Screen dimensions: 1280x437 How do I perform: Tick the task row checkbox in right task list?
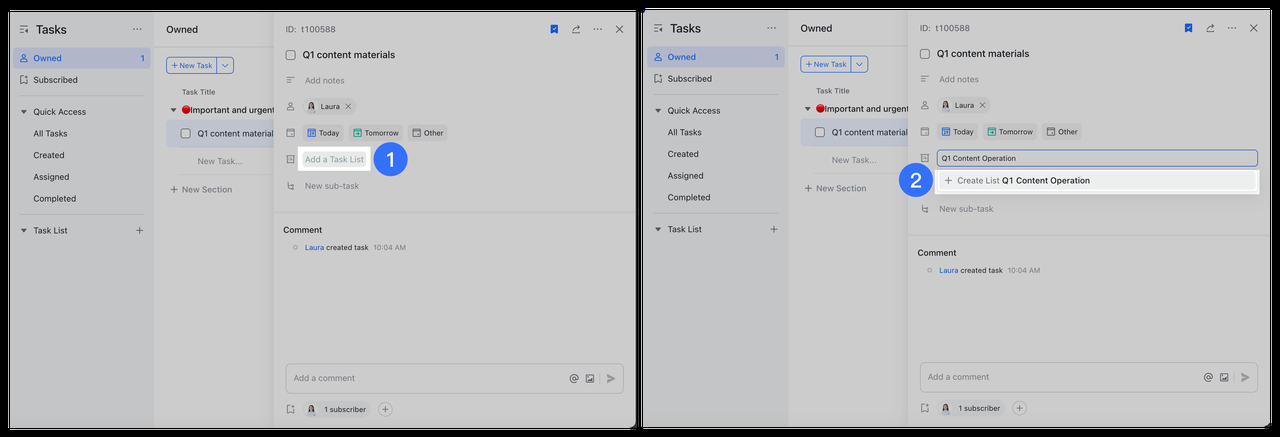point(820,132)
